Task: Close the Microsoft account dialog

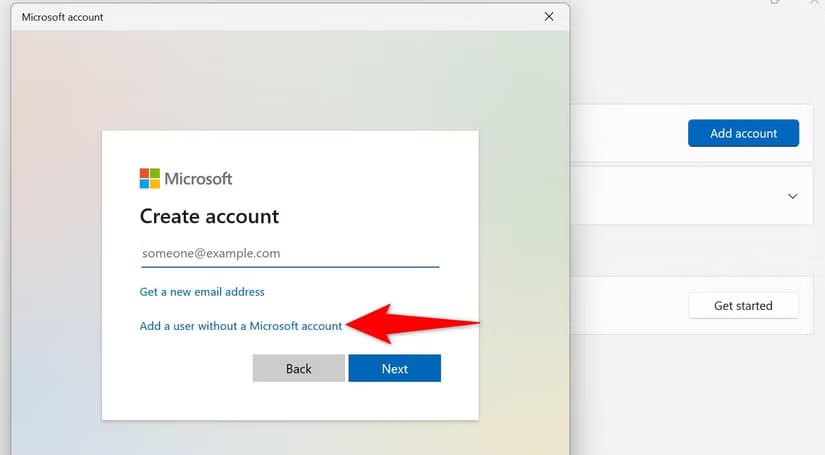Action: pyautogui.click(x=549, y=17)
